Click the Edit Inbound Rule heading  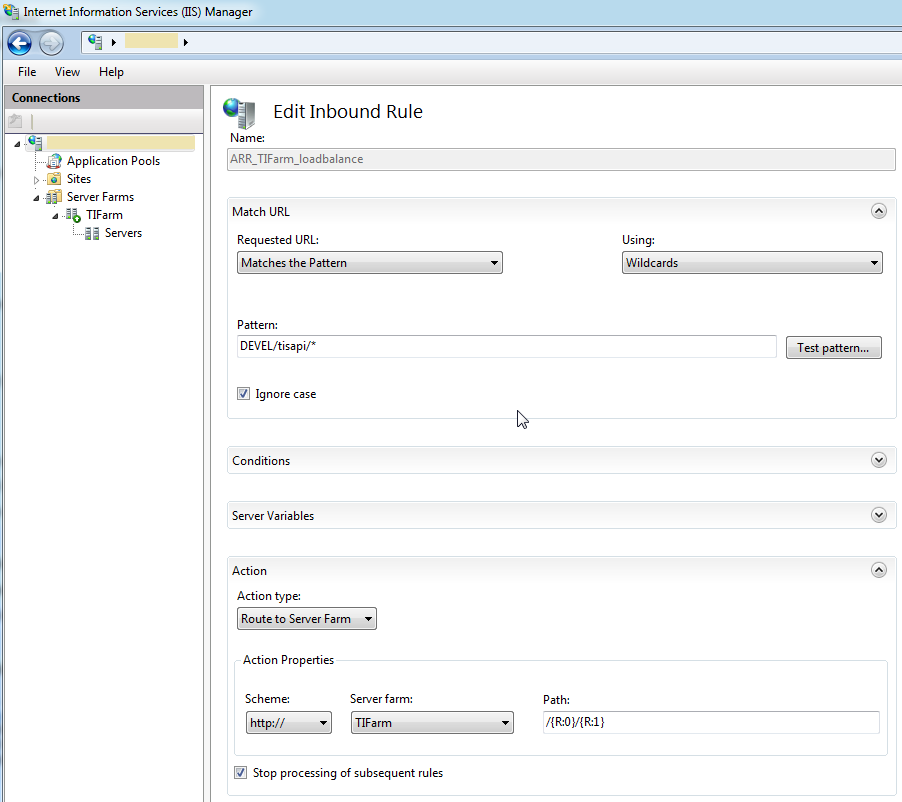click(x=348, y=112)
